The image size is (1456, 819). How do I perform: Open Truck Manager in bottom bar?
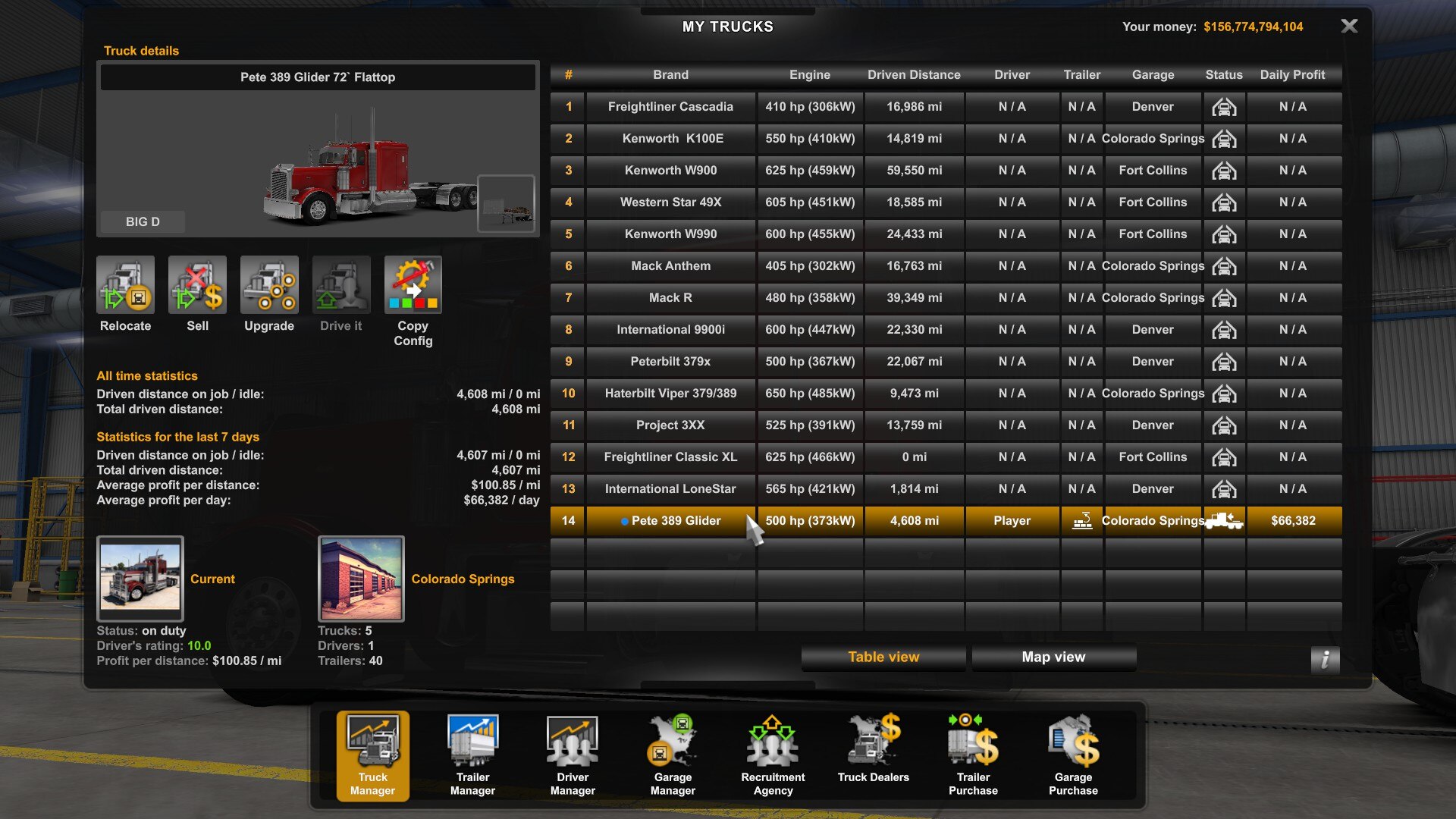pos(372,755)
